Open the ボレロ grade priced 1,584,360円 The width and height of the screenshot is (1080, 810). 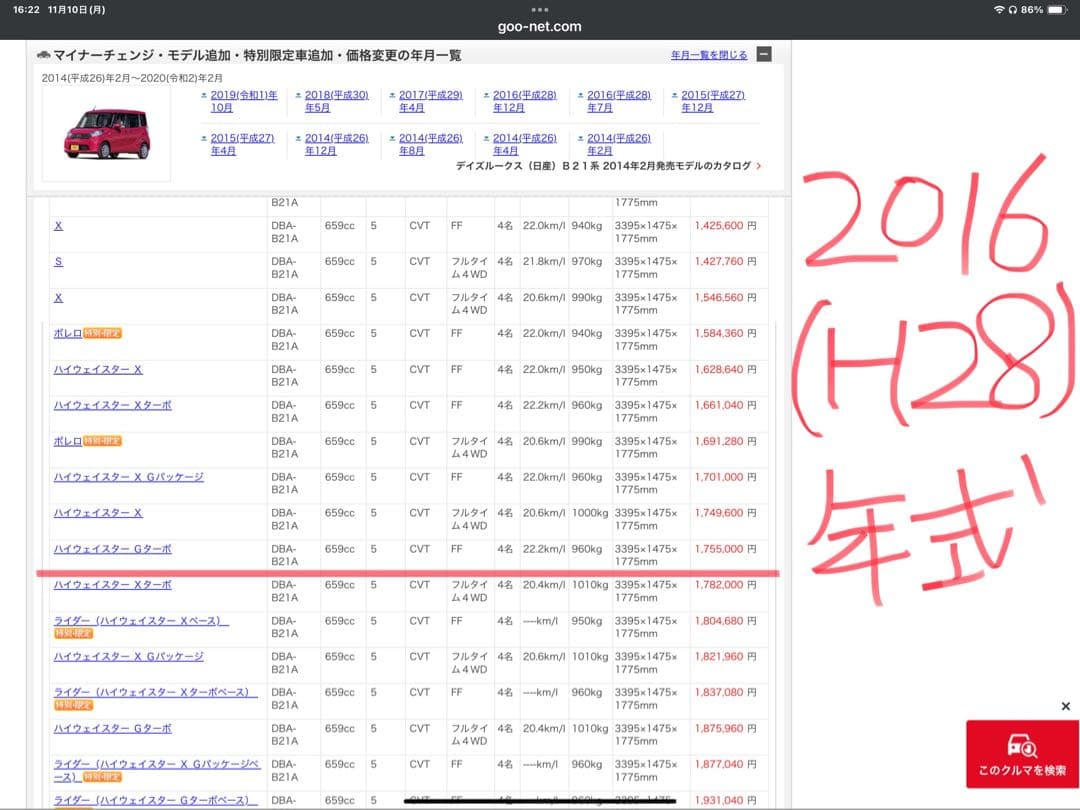pyautogui.click(x=68, y=333)
